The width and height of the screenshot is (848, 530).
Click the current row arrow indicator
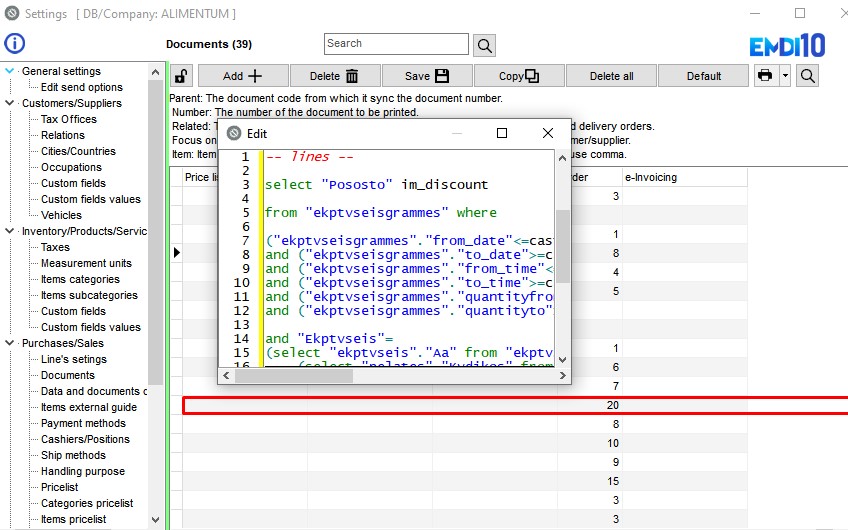tap(176, 253)
